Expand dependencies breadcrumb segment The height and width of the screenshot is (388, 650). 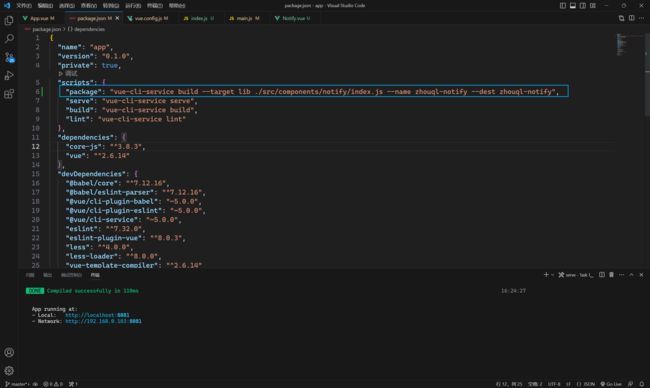86,29
